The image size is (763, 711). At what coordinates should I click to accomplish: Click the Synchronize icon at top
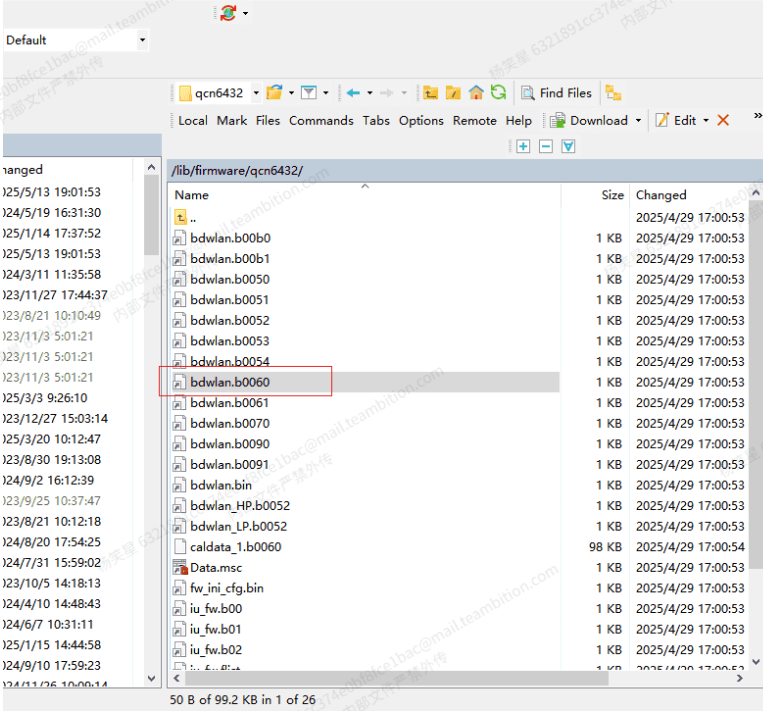(x=228, y=13)
